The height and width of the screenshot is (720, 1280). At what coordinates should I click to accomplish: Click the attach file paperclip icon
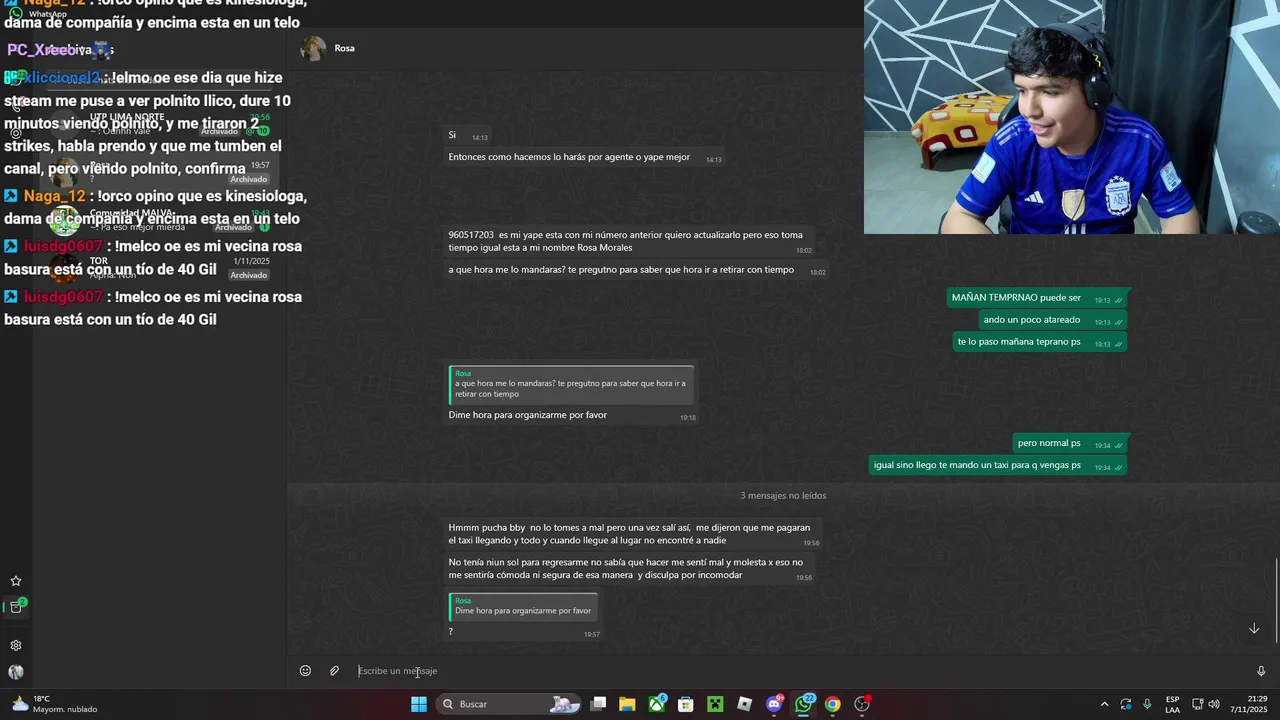pyautogui.click(x=334, y=671)
